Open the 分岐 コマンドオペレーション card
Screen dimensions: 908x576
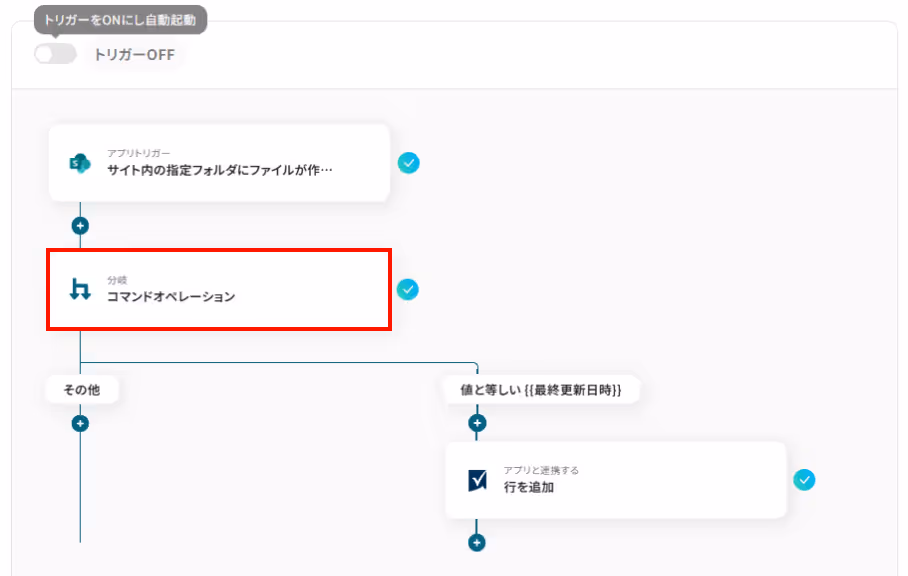coord(219,289)
